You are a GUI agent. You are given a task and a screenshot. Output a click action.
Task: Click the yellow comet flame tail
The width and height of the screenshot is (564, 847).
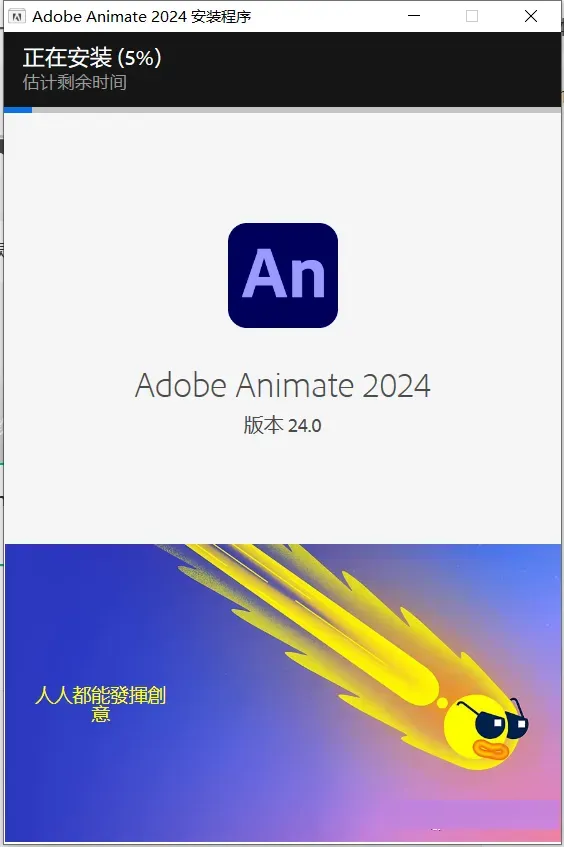pyautogui.click(x=324, y=621)
